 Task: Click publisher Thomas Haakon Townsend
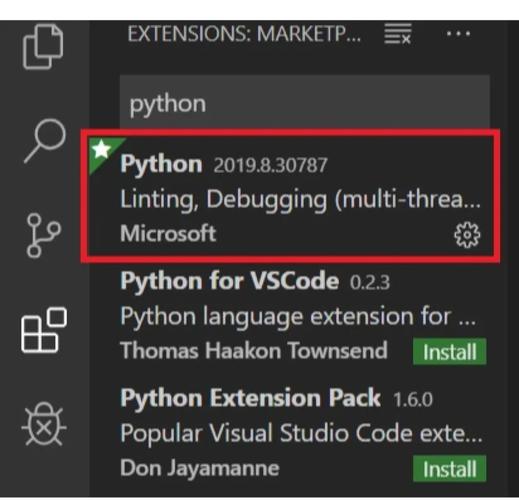click(x=254, y=351)
